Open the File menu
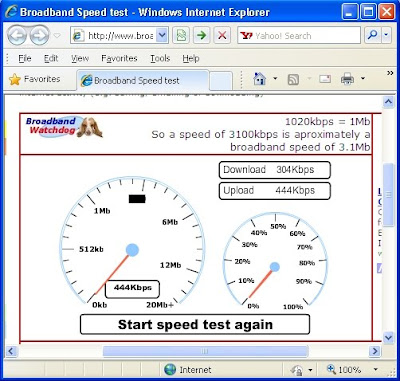 coord(25,58)
